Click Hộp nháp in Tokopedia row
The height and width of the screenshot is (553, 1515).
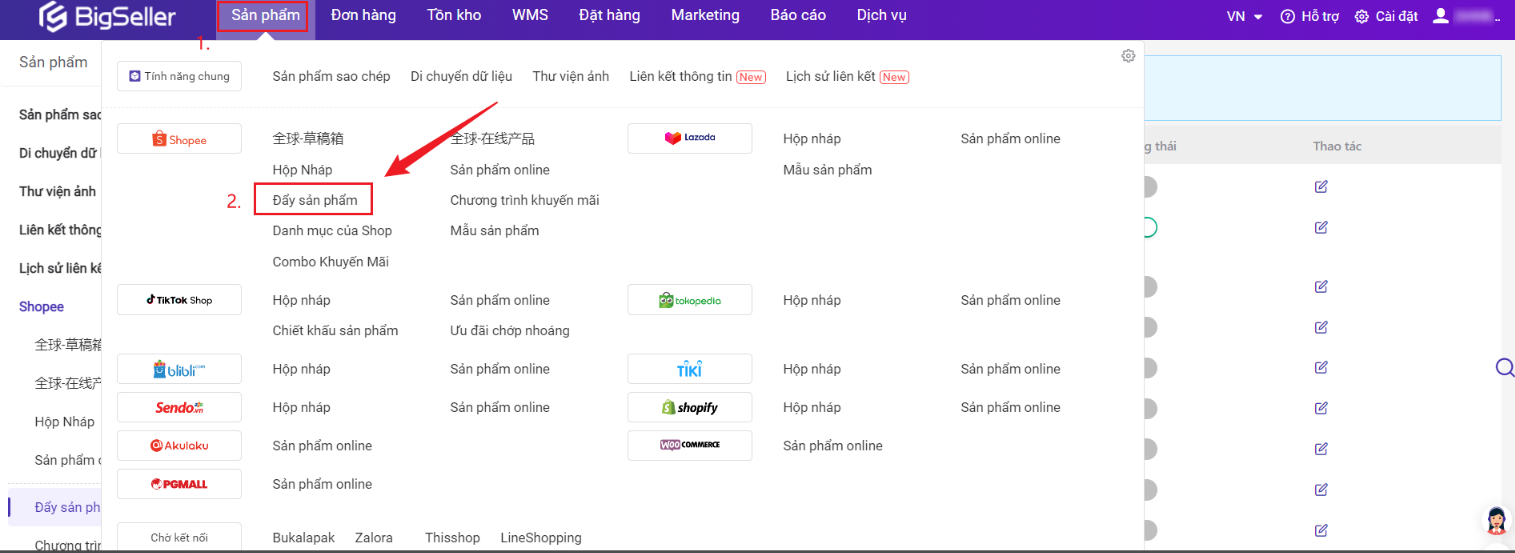812,300
